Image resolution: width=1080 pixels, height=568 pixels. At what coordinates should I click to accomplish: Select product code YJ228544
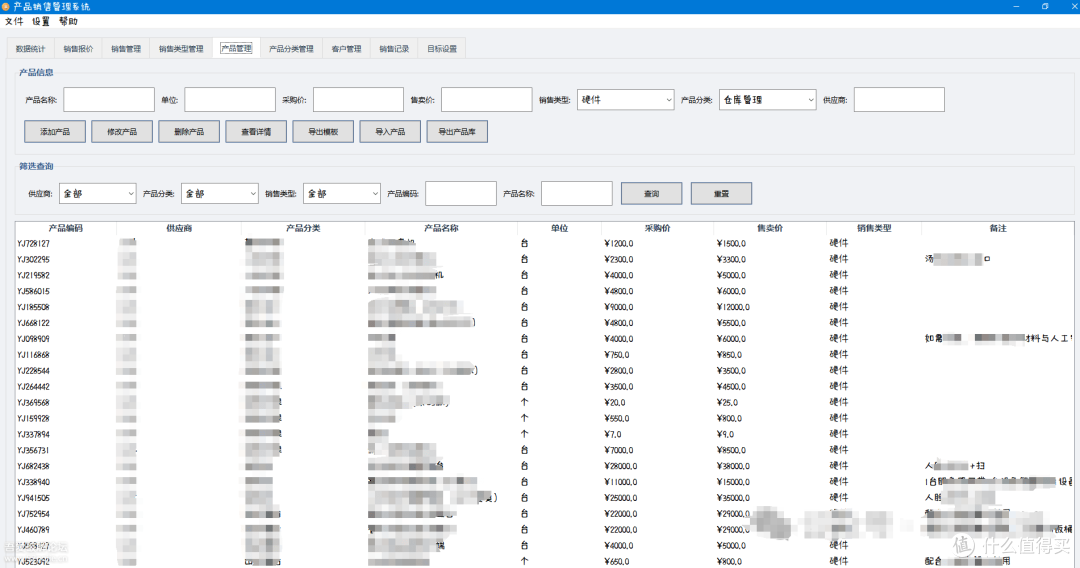(x=33, y=371)
